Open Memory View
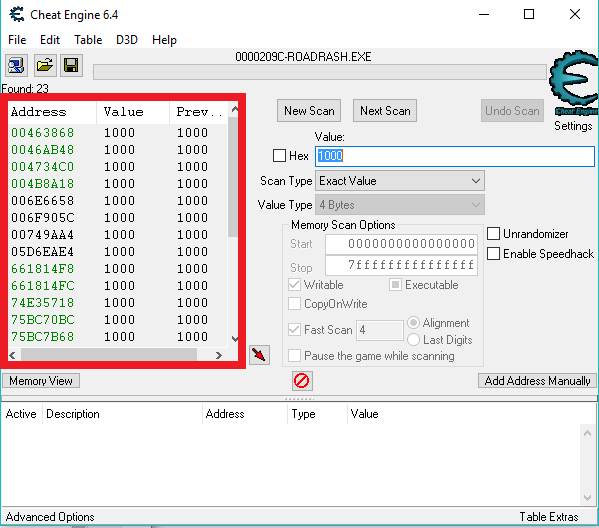This screenshot has height=528, width=599. (x=41, y=381)
